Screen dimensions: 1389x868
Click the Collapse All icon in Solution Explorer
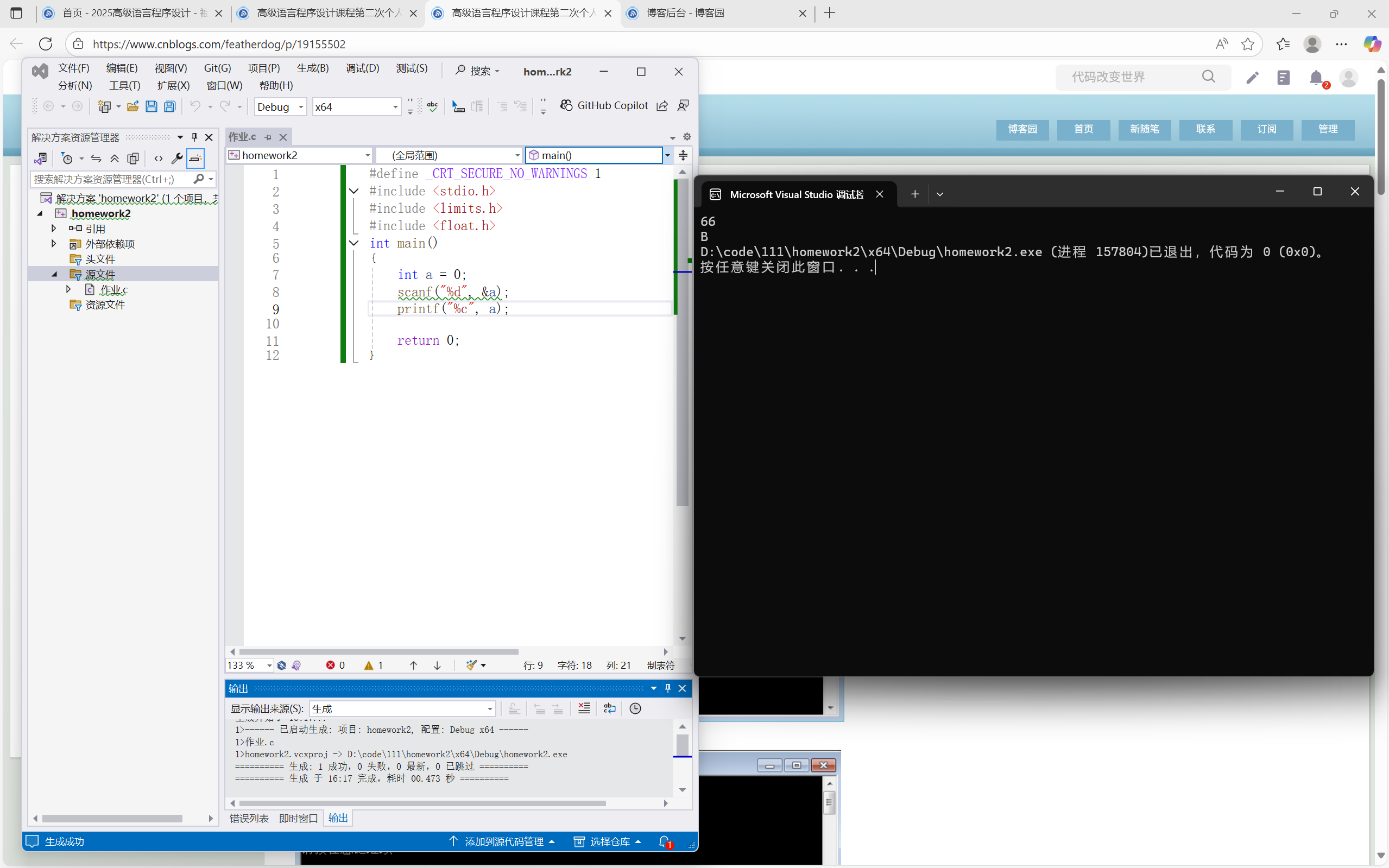coord(114,159)
